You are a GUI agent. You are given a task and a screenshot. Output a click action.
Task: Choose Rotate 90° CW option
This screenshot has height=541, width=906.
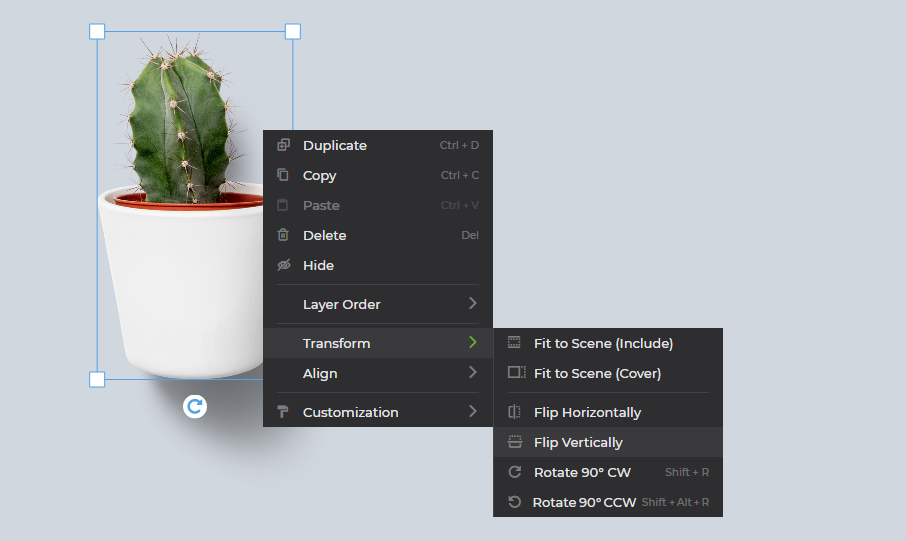click(608, 472)
